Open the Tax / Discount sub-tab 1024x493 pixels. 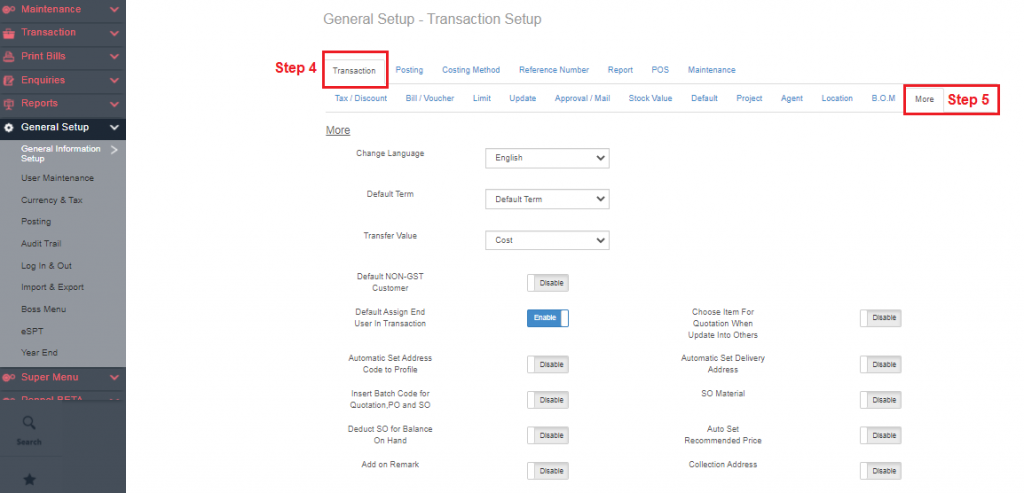click(x=361, y=98)
